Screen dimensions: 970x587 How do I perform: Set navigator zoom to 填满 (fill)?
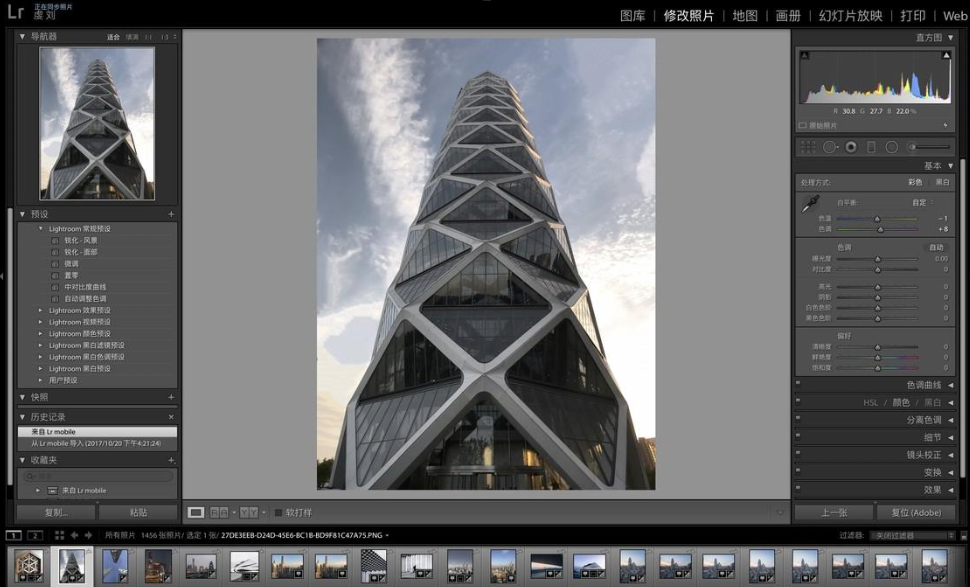(132, 37)
